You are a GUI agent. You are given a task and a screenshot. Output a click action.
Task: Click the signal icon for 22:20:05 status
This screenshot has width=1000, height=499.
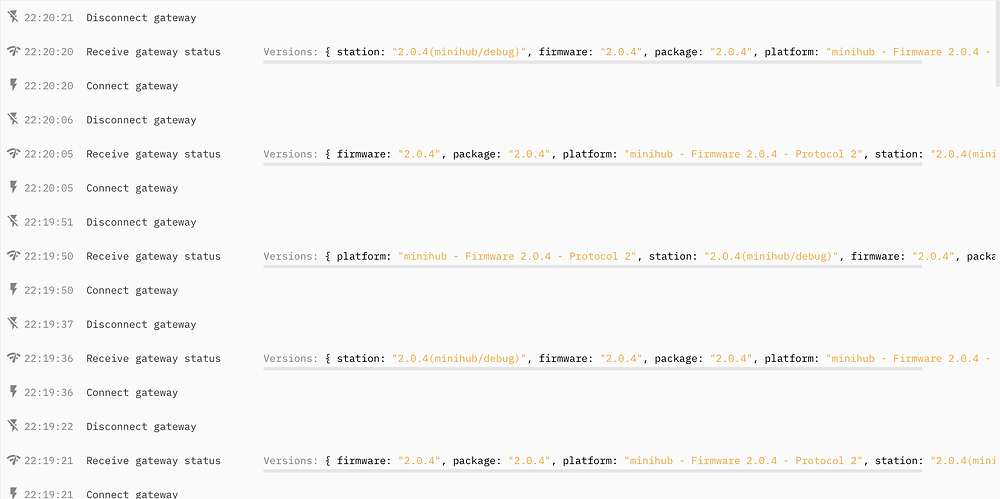13,154
